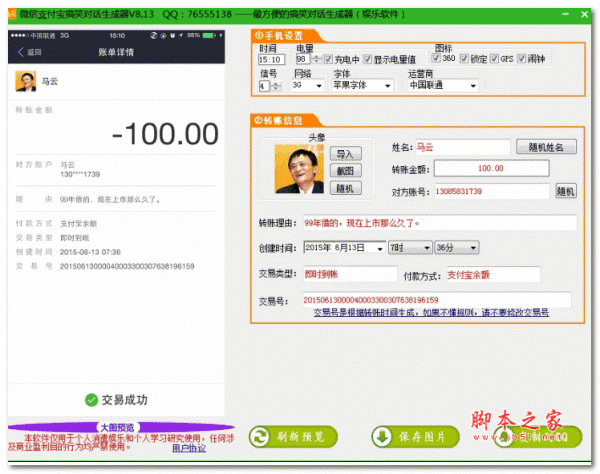Click the battery icon in phone status bar
The width and height of the screenshot is (600, 474).
[209, 36]
